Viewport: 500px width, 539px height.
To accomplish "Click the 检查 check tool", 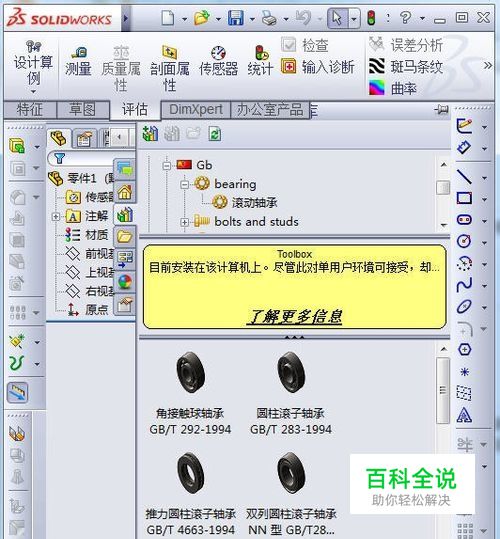I will [305, 45].
